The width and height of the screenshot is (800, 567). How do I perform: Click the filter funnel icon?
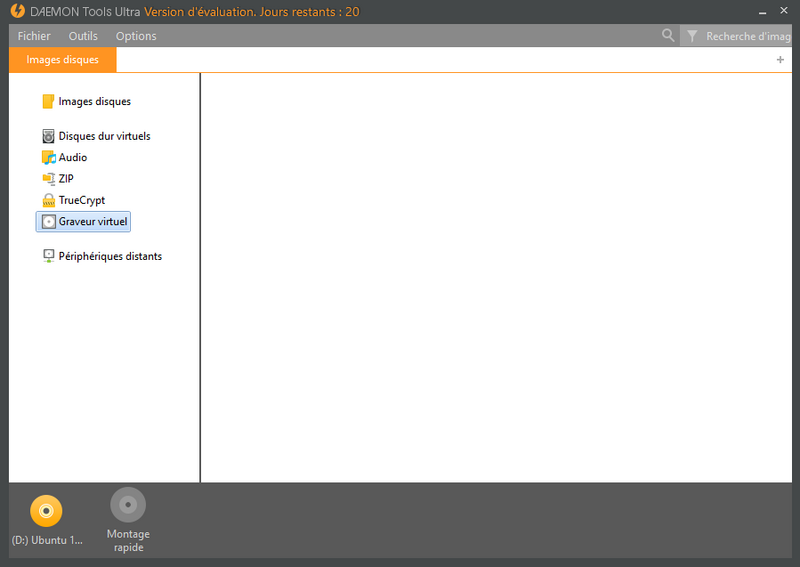click(x=692, y=36)
